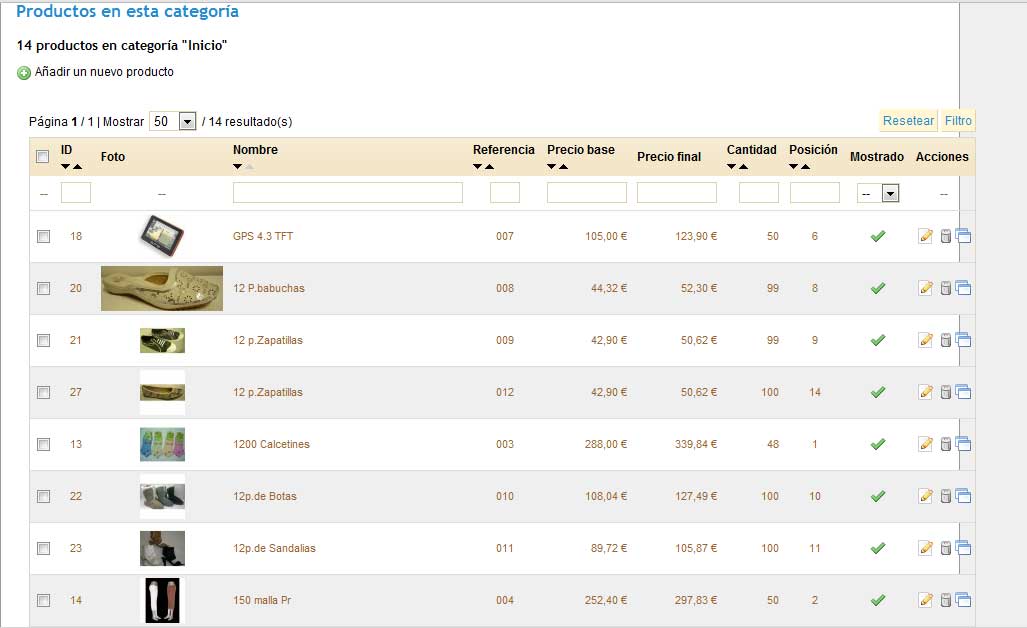Viewport: 1027px width, 628px height.
Task: Toggle shown status for GPS 4.3 TFT
Action: 878,236
